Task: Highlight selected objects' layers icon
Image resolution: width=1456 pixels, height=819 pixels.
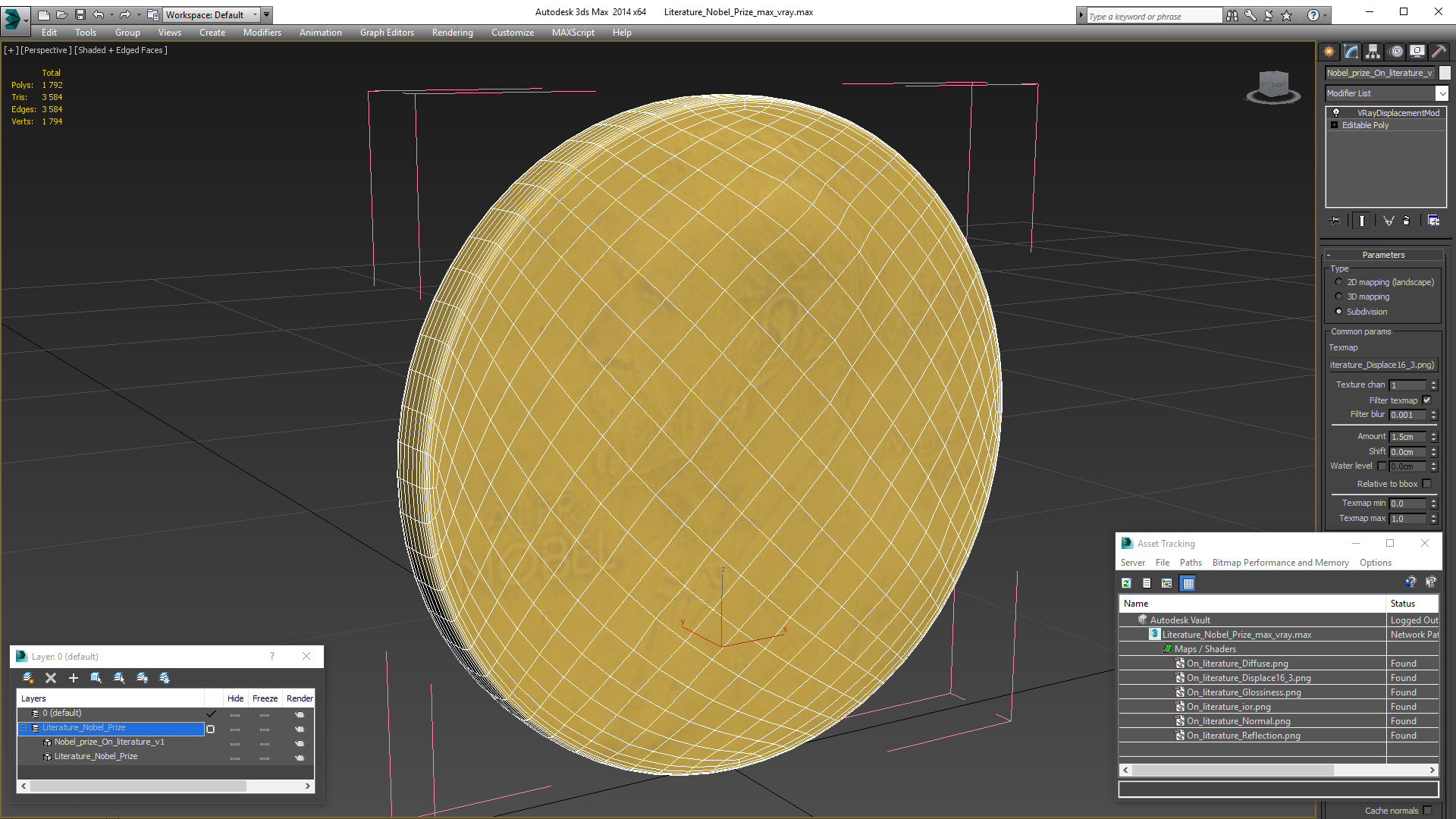Action: tap(119, 678)
